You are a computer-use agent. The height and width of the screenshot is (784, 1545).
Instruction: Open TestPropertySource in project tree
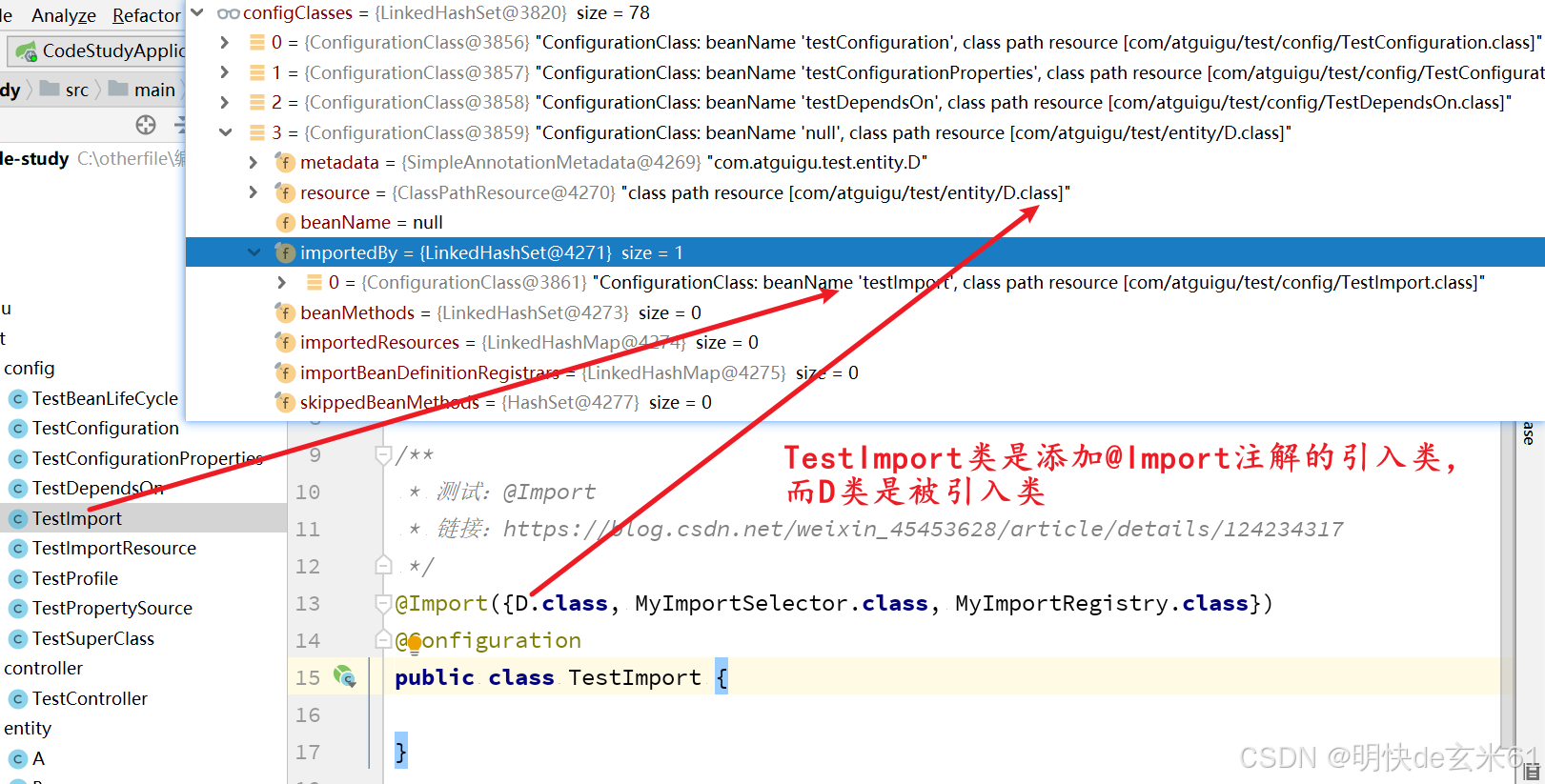pyautogui.click(x=112, y=608)
